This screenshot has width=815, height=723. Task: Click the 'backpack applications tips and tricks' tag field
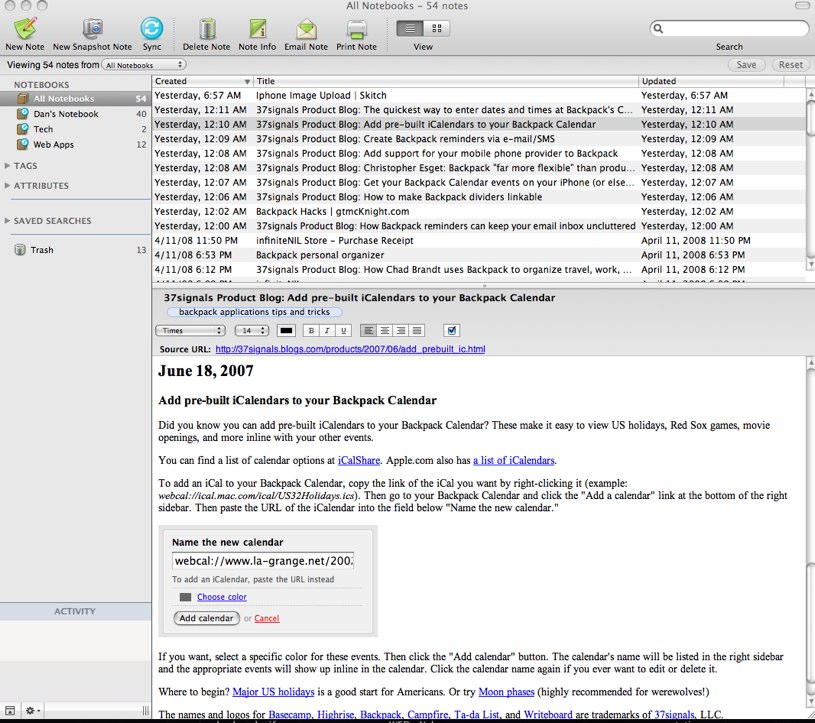point(254,312)
